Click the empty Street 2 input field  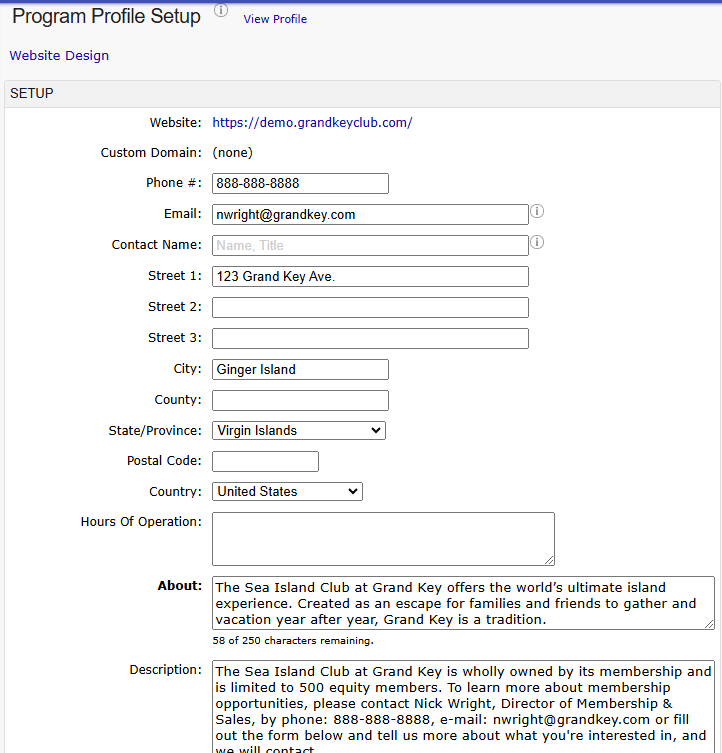click(370, 307)
